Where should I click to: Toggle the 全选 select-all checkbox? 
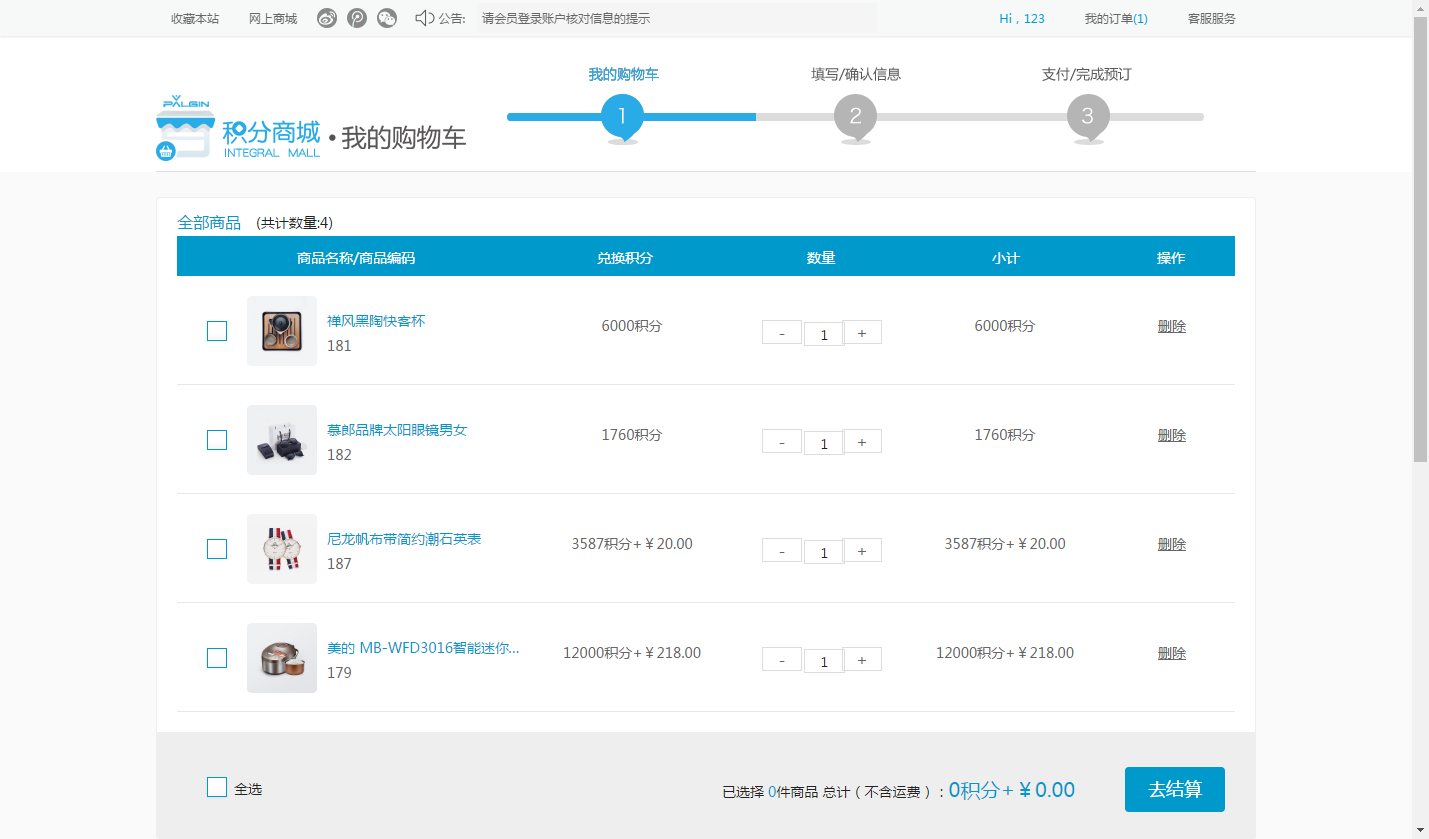(x=217, y=788)
